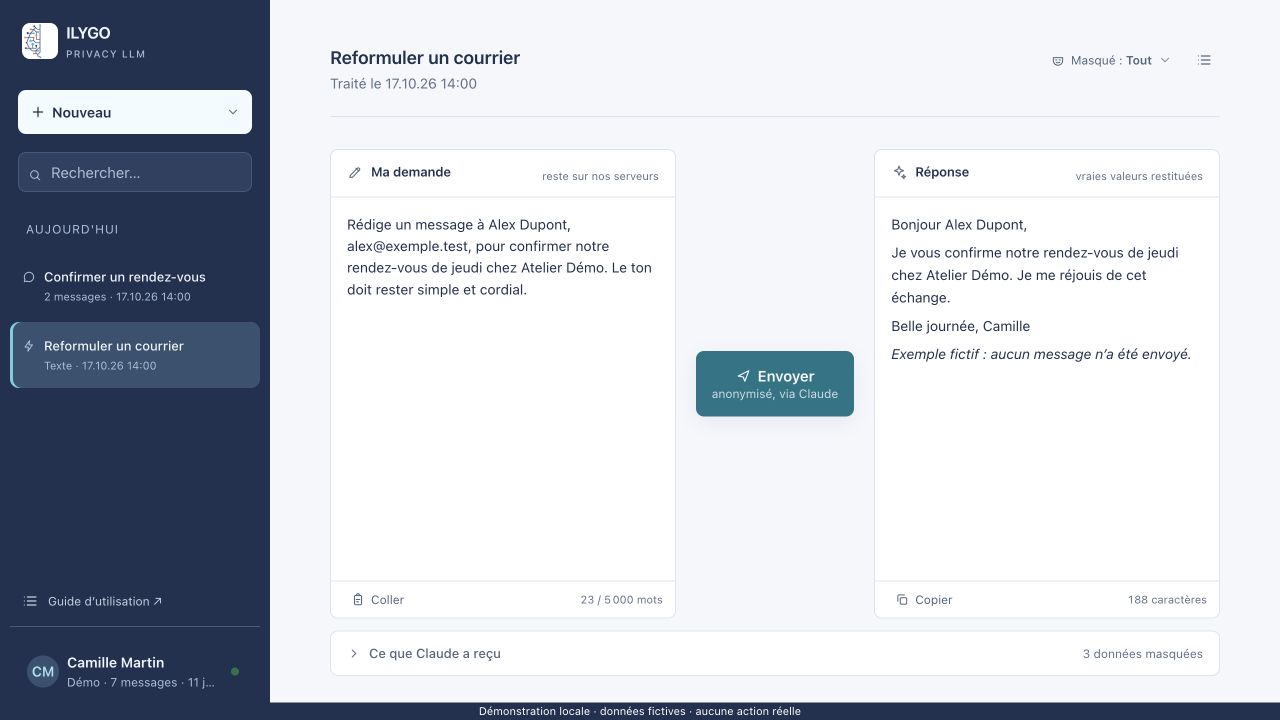
Task: Click the mask icon beside Masqué
Action: coord(1058,61)
